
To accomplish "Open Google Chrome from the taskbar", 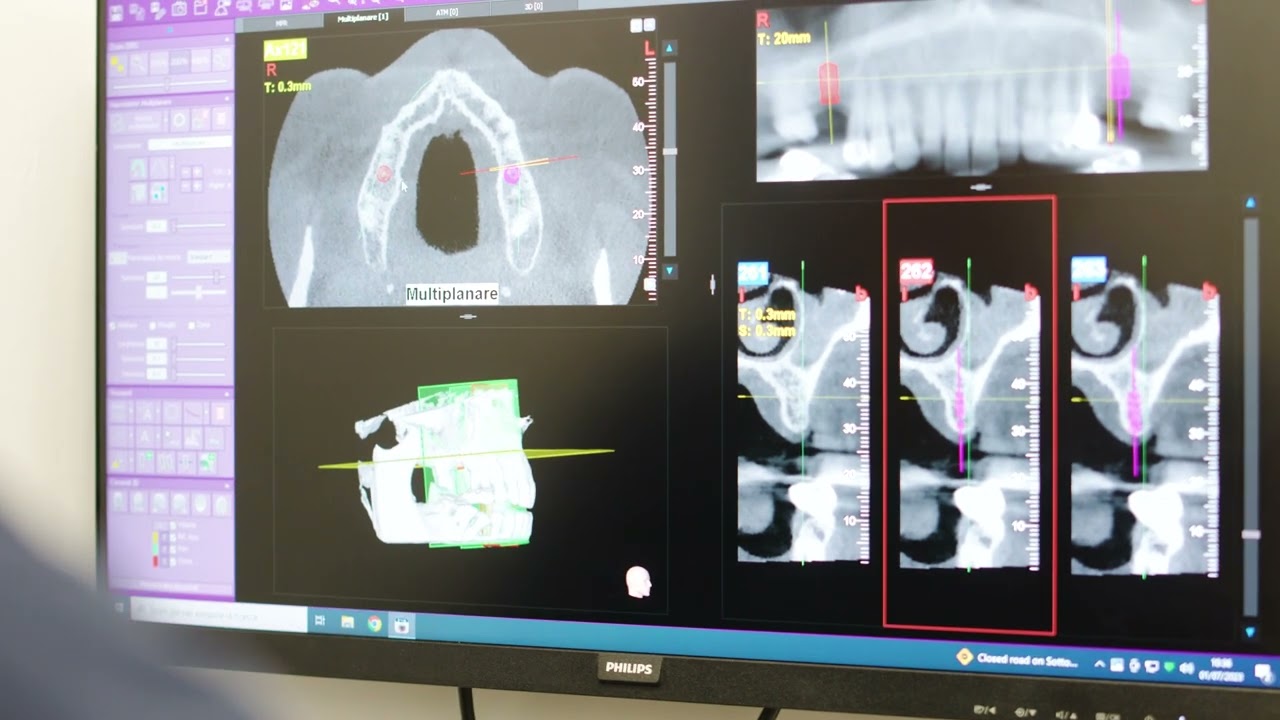I will (x=374, y=624).
